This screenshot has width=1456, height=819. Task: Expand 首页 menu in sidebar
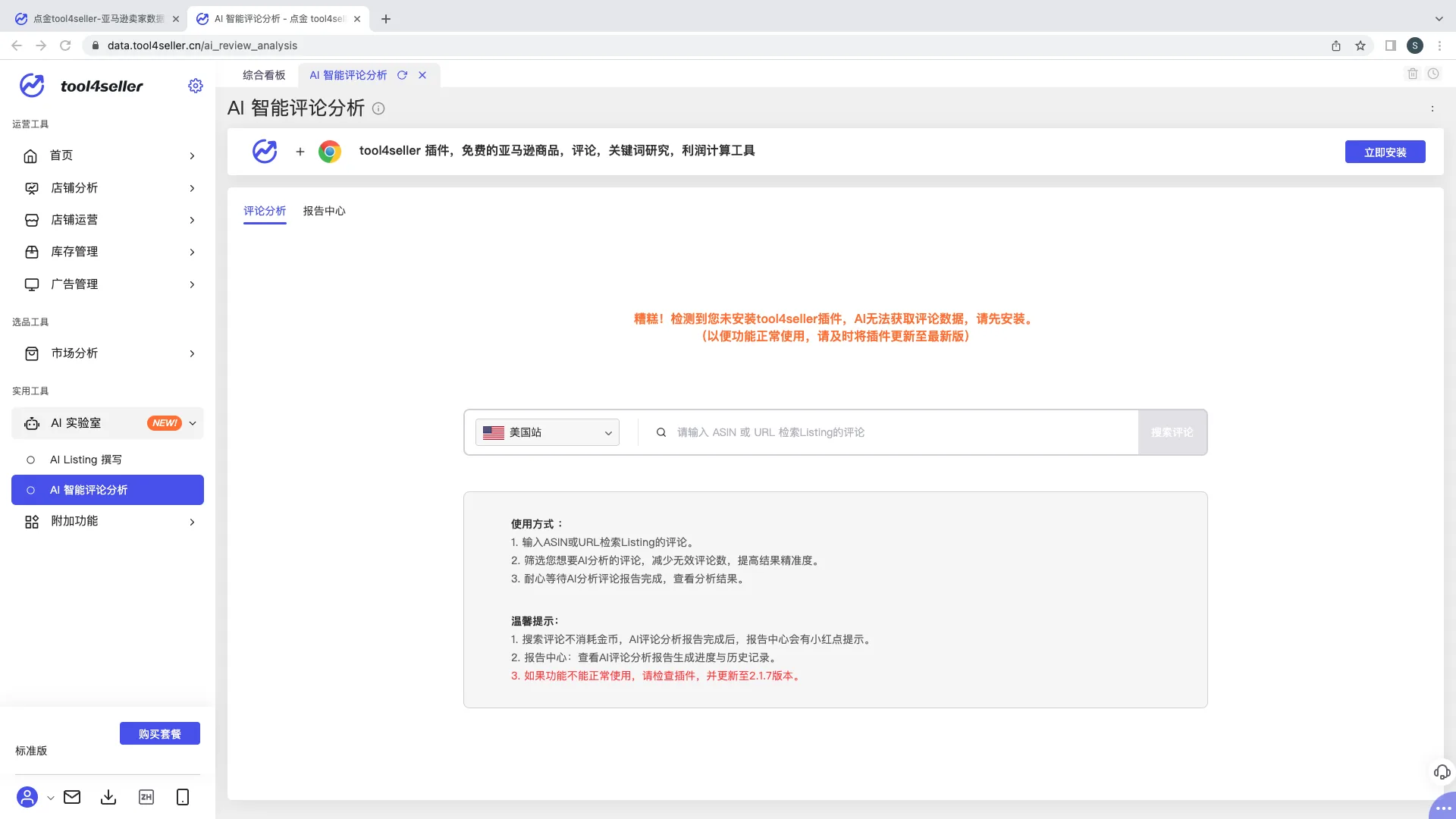(x=108, y=155)
